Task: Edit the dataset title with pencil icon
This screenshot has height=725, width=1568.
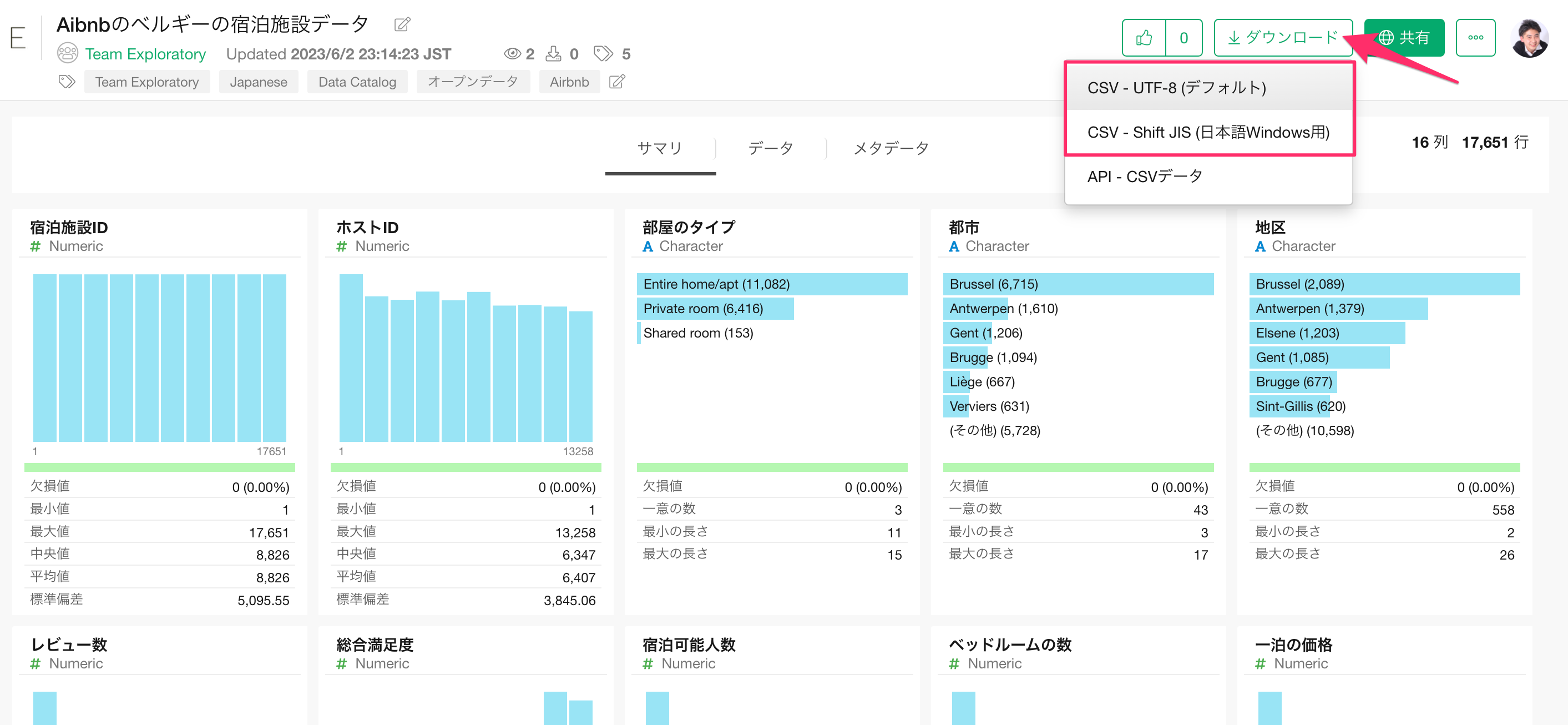Action: 402,24
